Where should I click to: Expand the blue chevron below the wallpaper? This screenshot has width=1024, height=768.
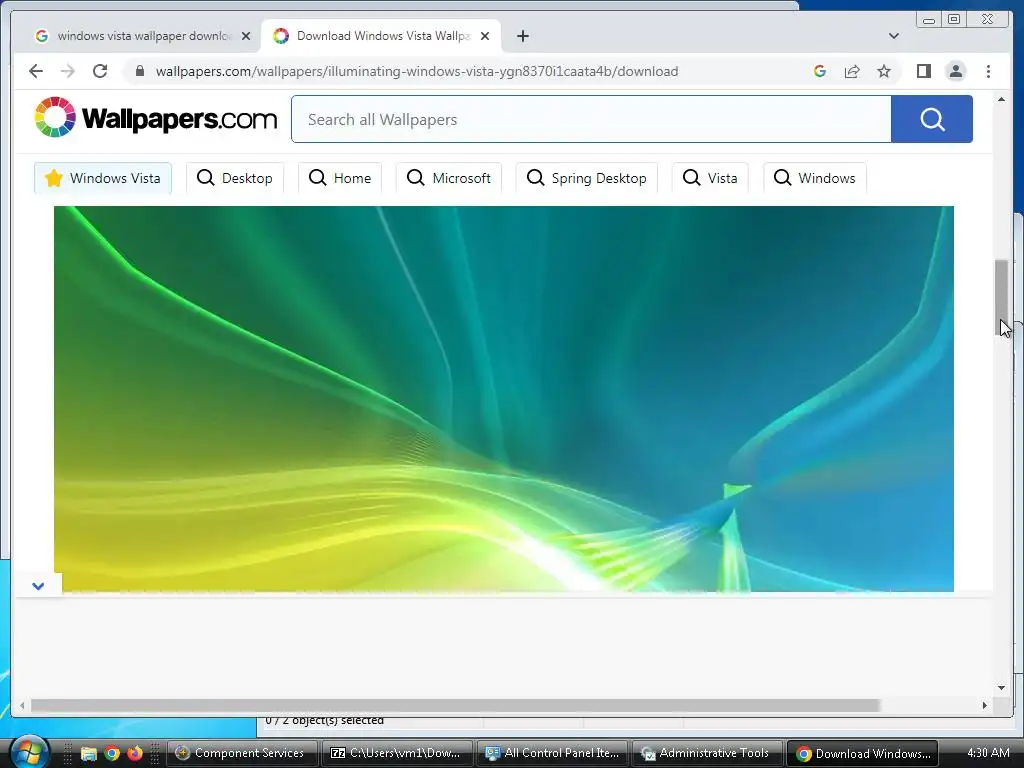pyautogui.click(x=38, y=586)
